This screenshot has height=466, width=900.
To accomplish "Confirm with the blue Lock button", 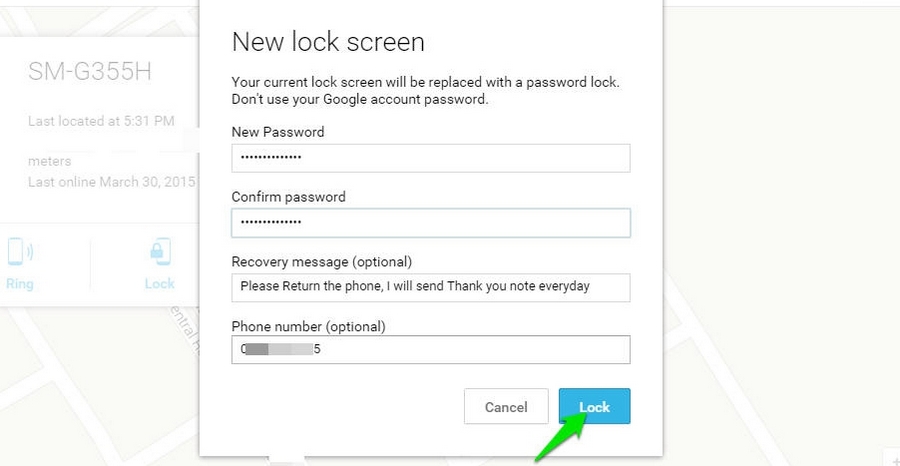I will click(x=595, y=406).
